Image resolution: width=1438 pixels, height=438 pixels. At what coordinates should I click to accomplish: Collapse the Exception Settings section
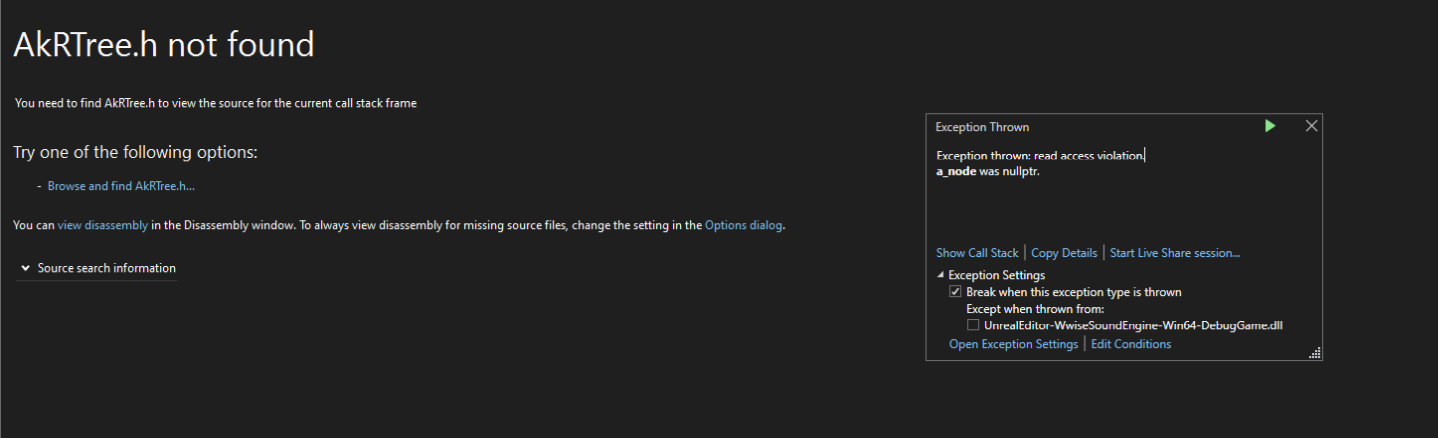click(940, 275)
